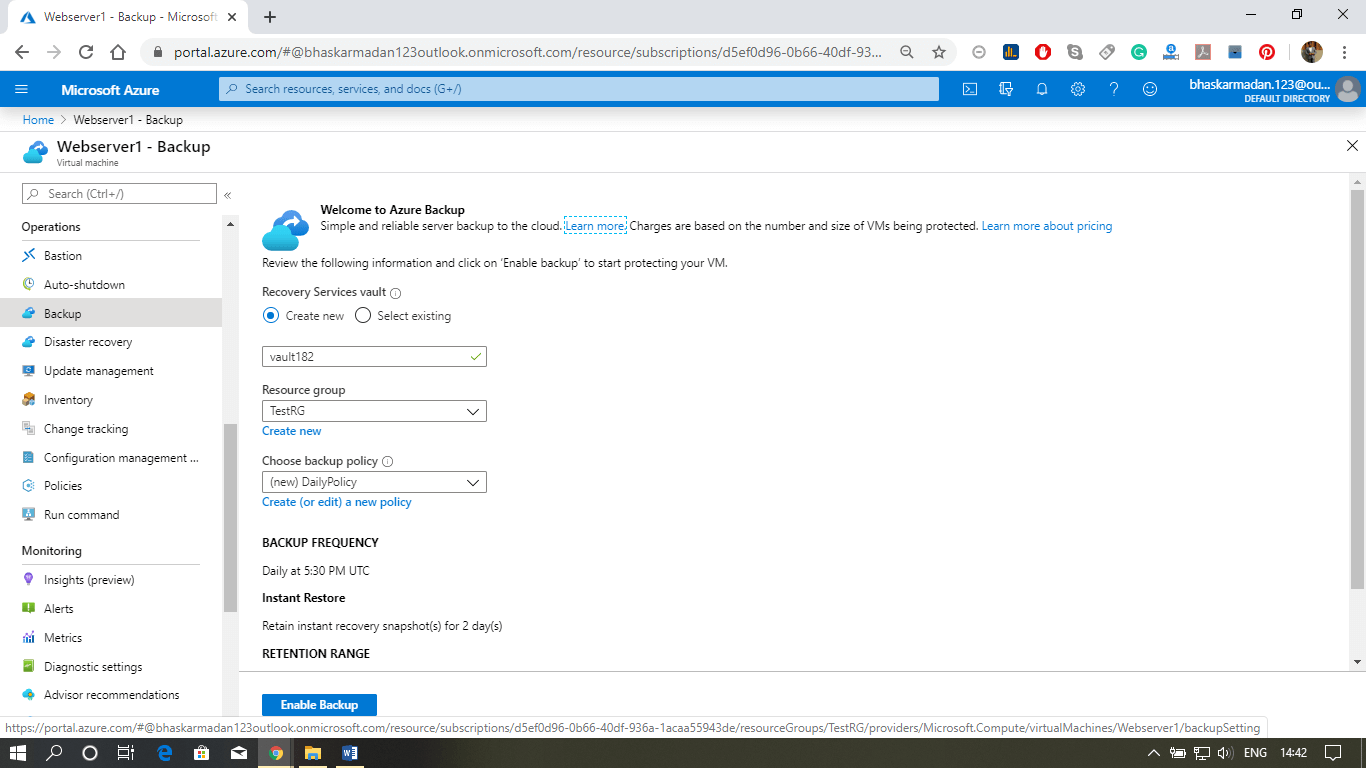Select the 'Select existing' vault option

pyautogui.click(x=362, y=315)
